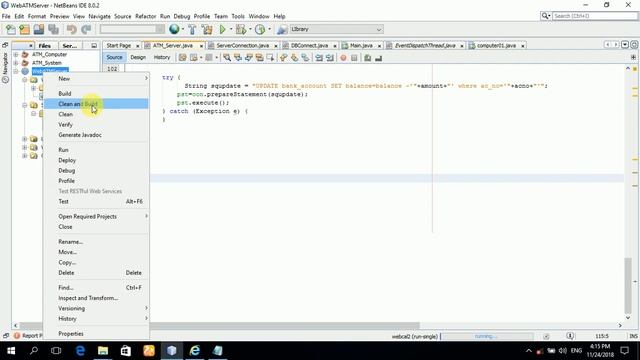Switch to the DBConnect.java tab
Screen dimensions: 640x360
point(309,45)
